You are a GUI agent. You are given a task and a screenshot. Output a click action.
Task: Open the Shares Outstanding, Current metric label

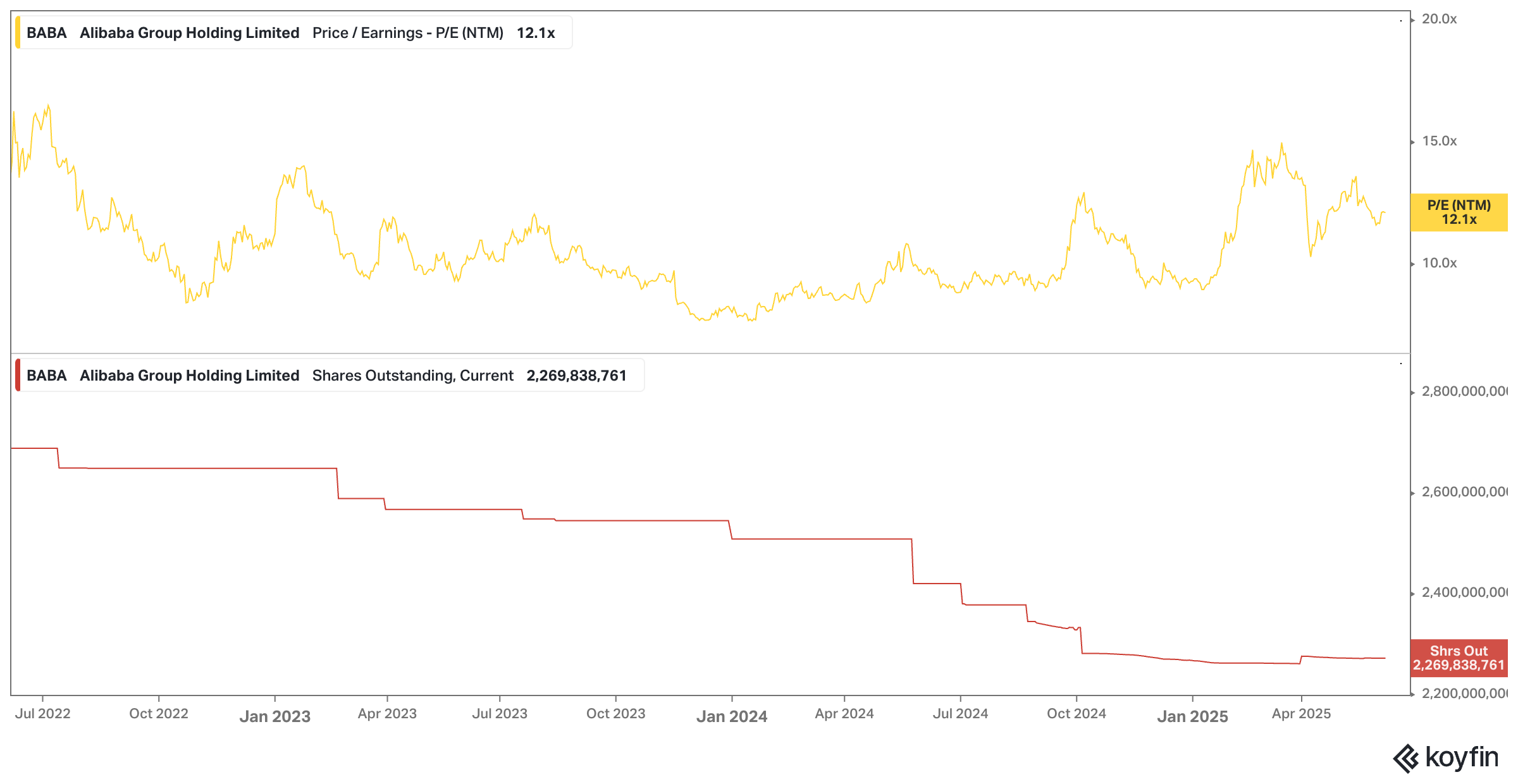click(412, 376)
